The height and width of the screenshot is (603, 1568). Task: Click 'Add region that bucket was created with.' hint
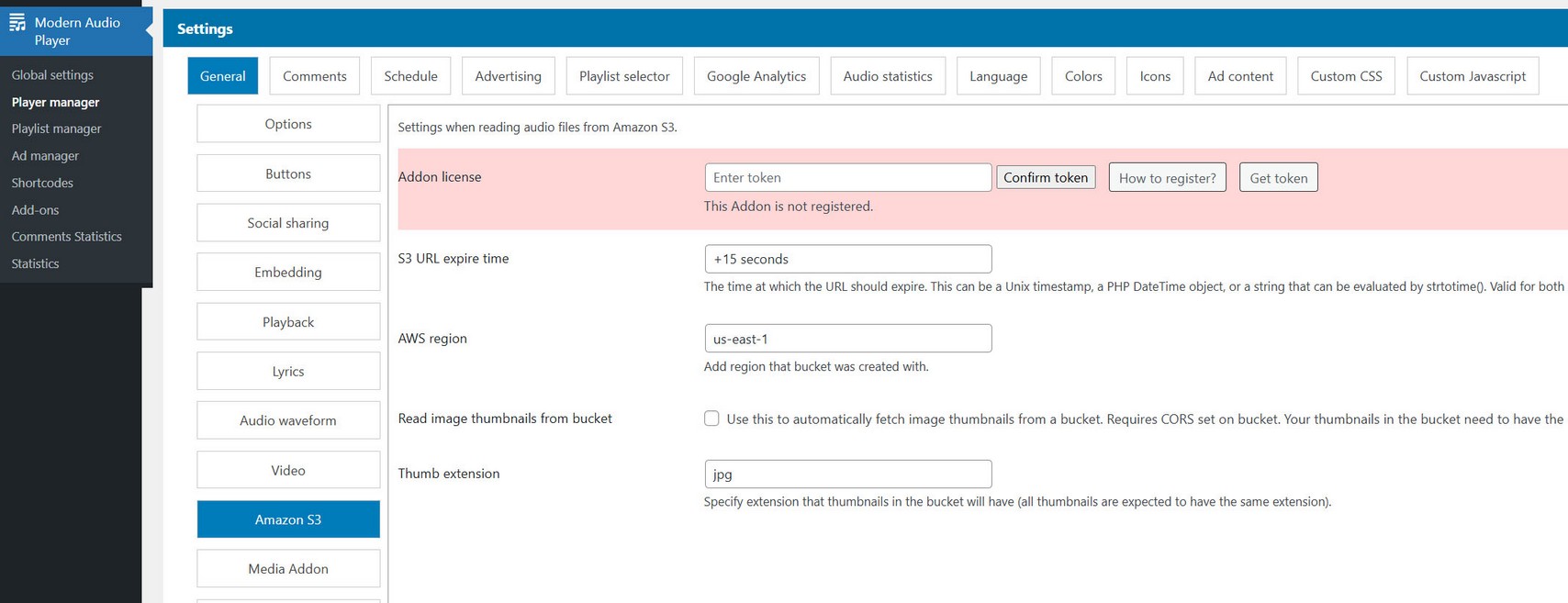(x=816, y=366)
